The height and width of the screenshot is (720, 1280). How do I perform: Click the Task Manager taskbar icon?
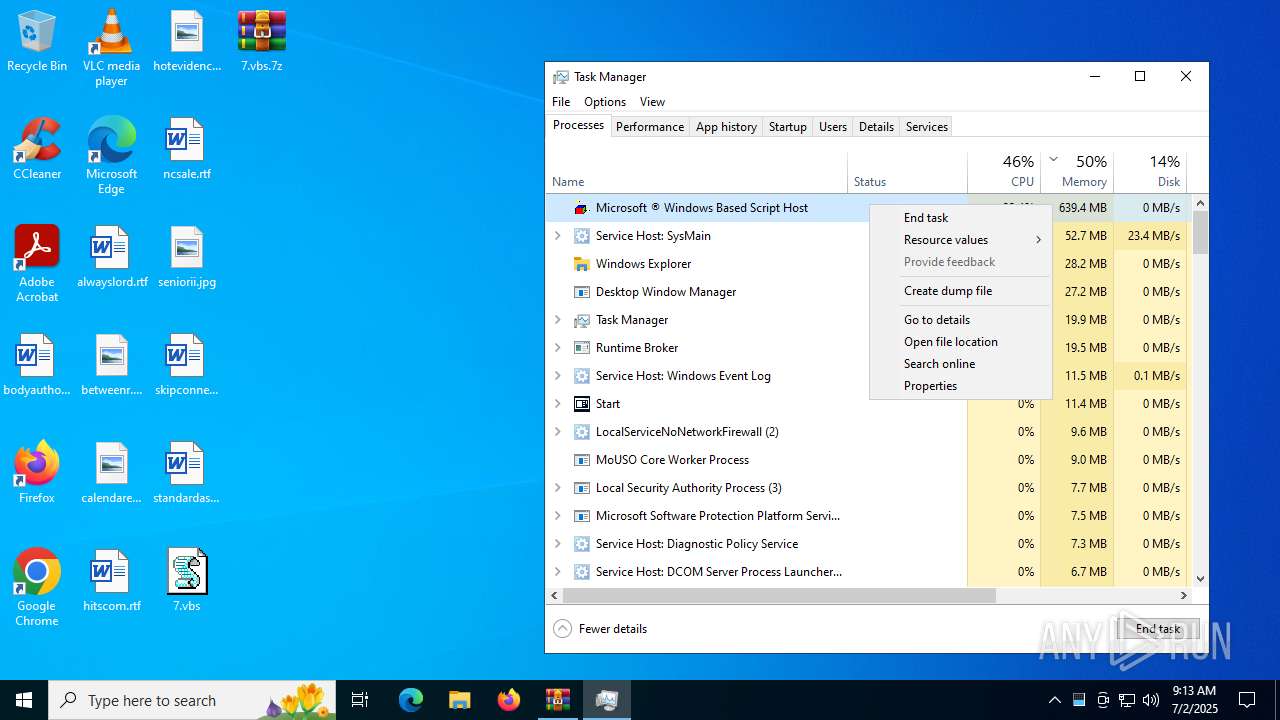pos(607,700)
